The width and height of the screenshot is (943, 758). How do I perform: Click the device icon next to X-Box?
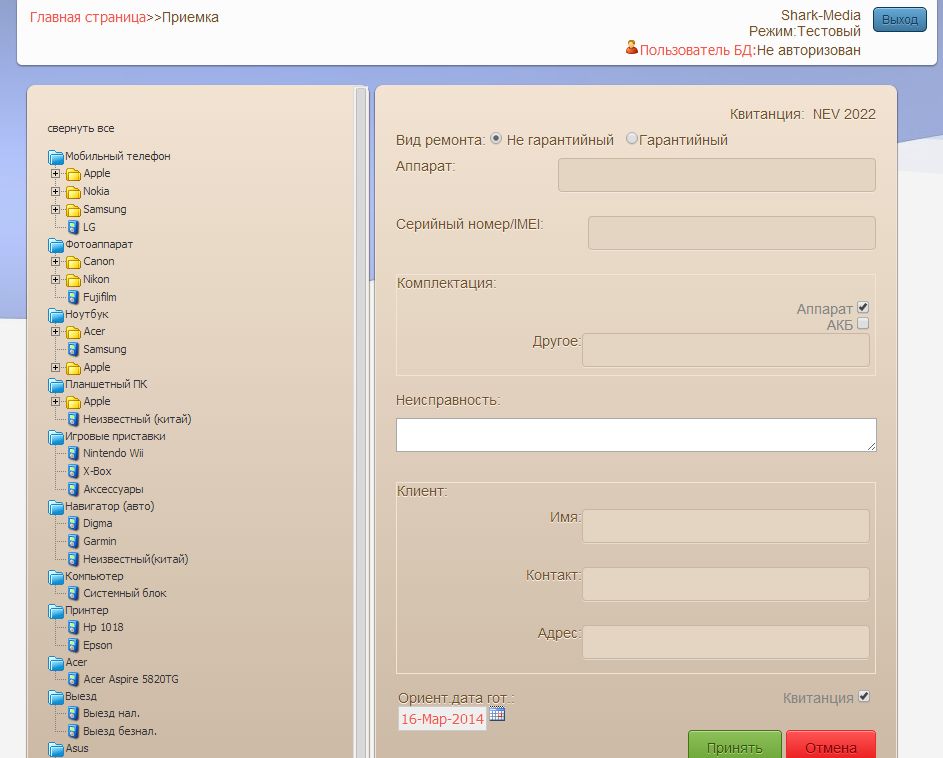coord(73,471)
